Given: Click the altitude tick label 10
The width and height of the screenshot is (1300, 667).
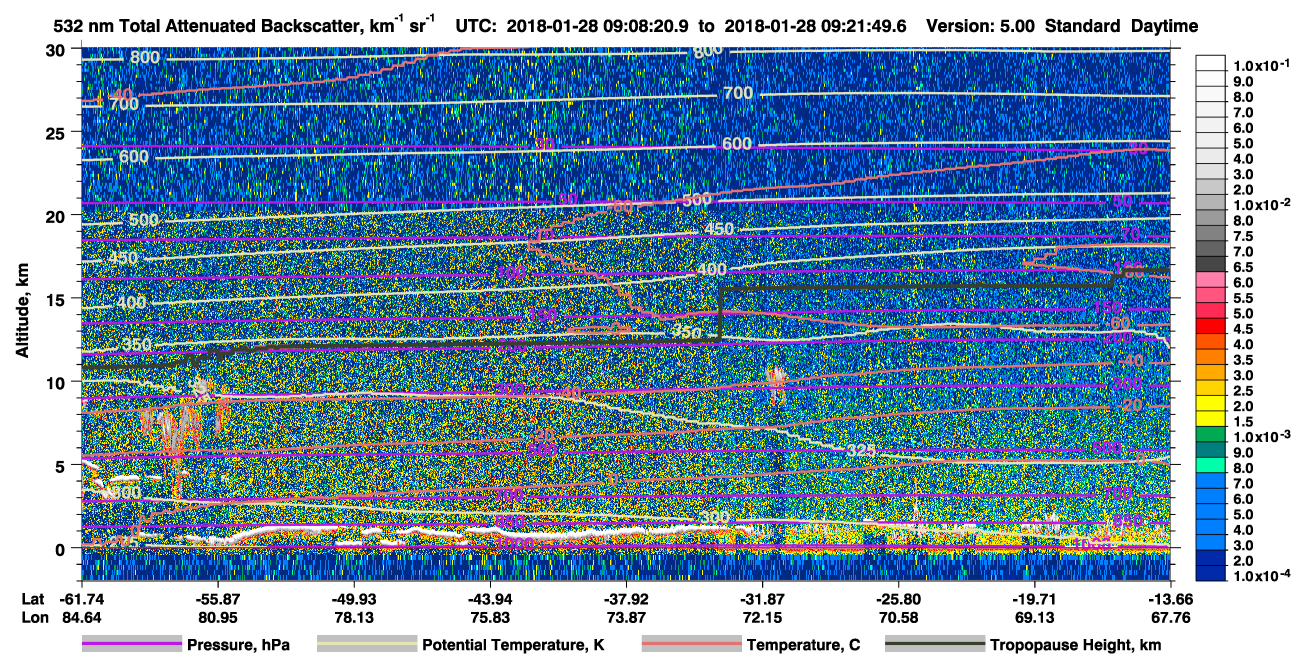Looking at the screenshot, I should coord(58,382).
